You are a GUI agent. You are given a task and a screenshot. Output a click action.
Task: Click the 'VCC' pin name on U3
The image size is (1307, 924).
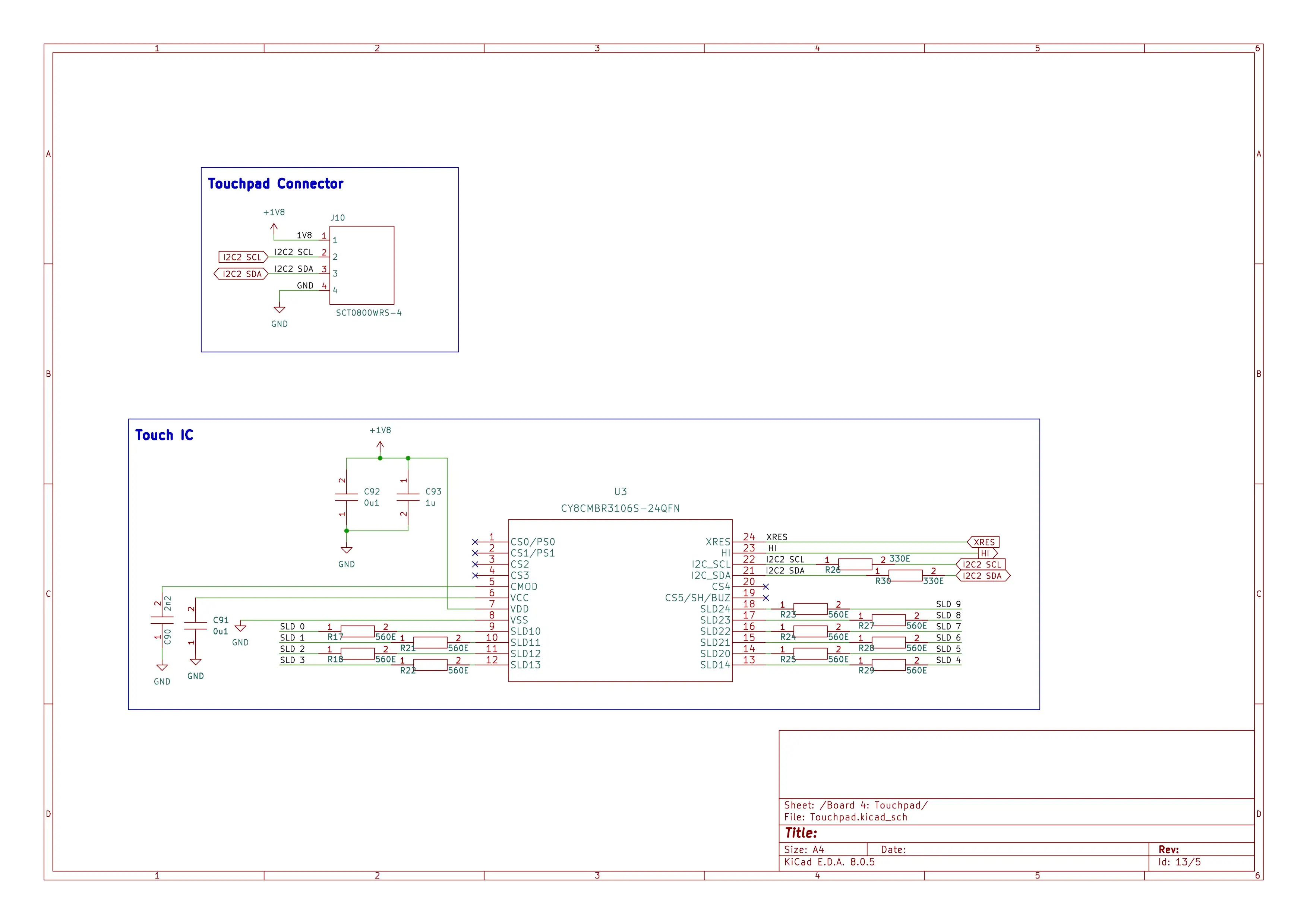click(x=519, y=598)
